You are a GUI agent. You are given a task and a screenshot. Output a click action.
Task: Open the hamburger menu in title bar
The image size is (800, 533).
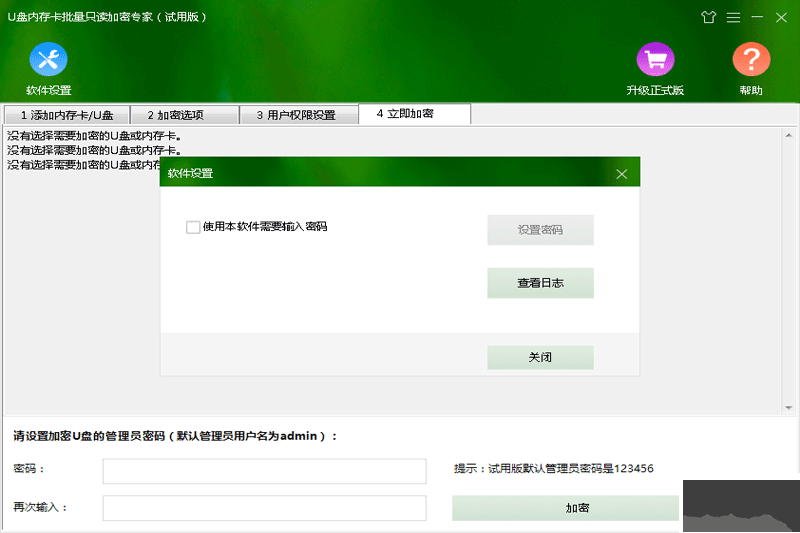(733, 17)
